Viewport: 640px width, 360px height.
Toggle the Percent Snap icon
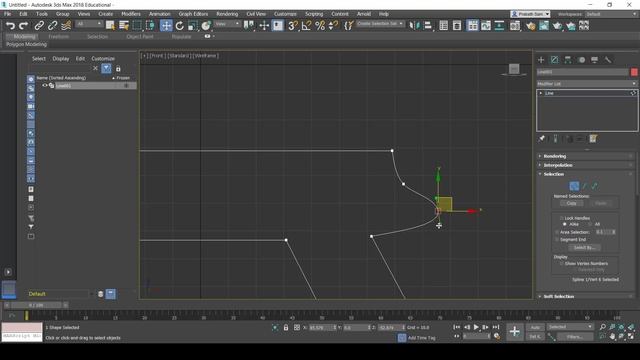(x=320, y=26)
